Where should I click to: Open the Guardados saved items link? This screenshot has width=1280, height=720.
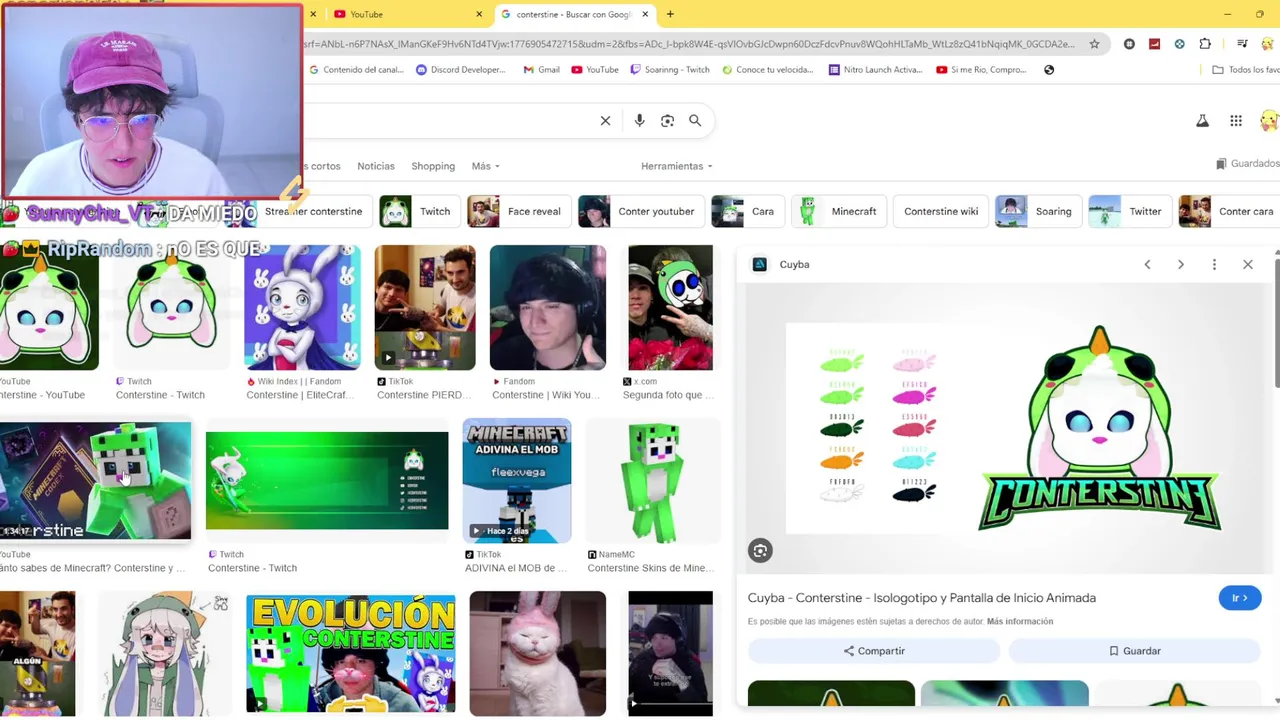[1248, 164]
